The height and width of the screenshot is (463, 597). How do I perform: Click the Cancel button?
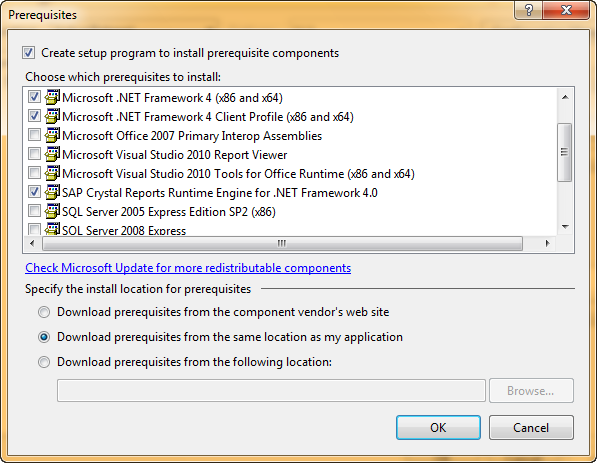click(x=531, y=428)
